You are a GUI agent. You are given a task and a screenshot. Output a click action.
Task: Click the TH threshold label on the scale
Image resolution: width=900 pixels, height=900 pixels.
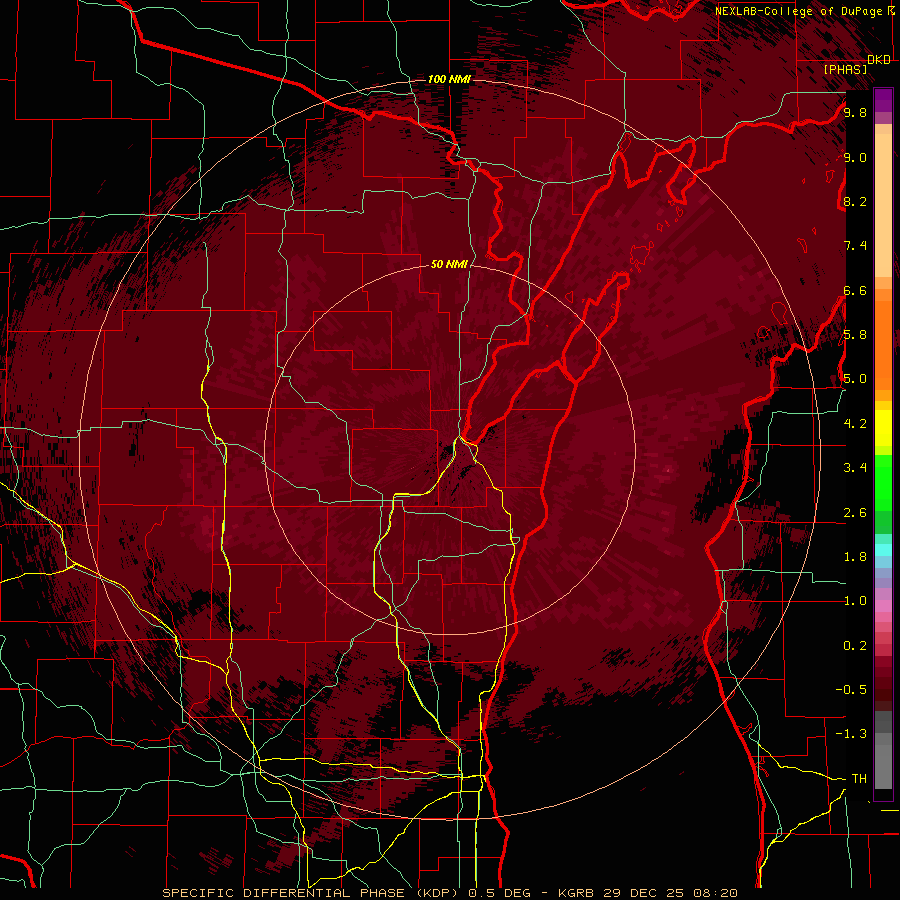(x=859, y=779)
